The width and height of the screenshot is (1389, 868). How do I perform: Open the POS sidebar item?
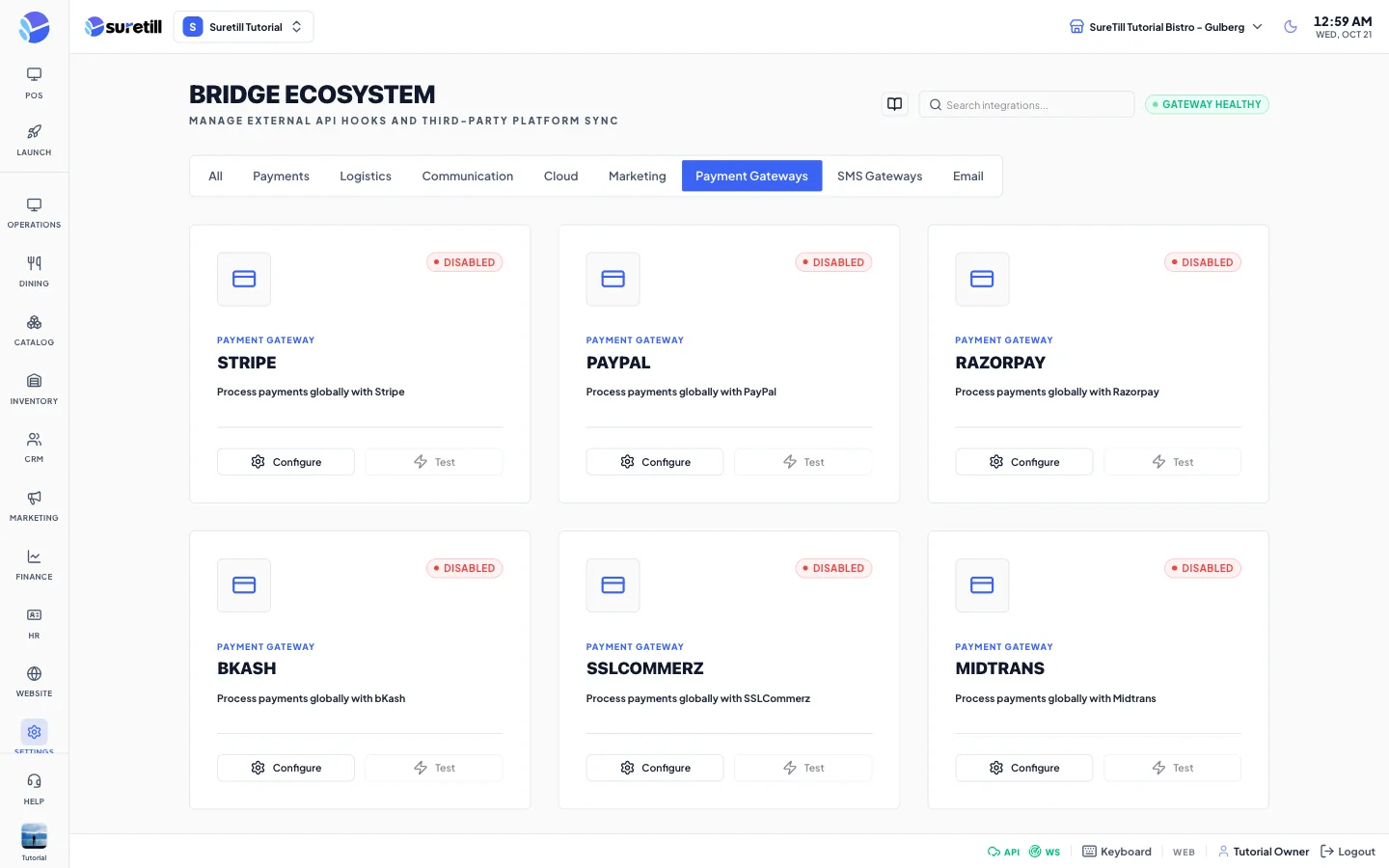[x=34, y=83]
